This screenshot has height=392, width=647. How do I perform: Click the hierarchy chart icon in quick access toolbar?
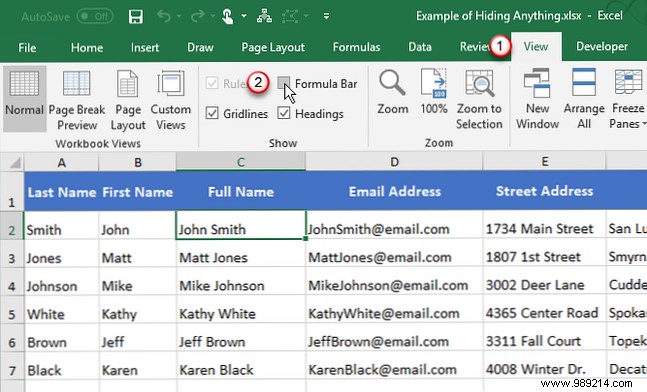[x=264, y=17]
